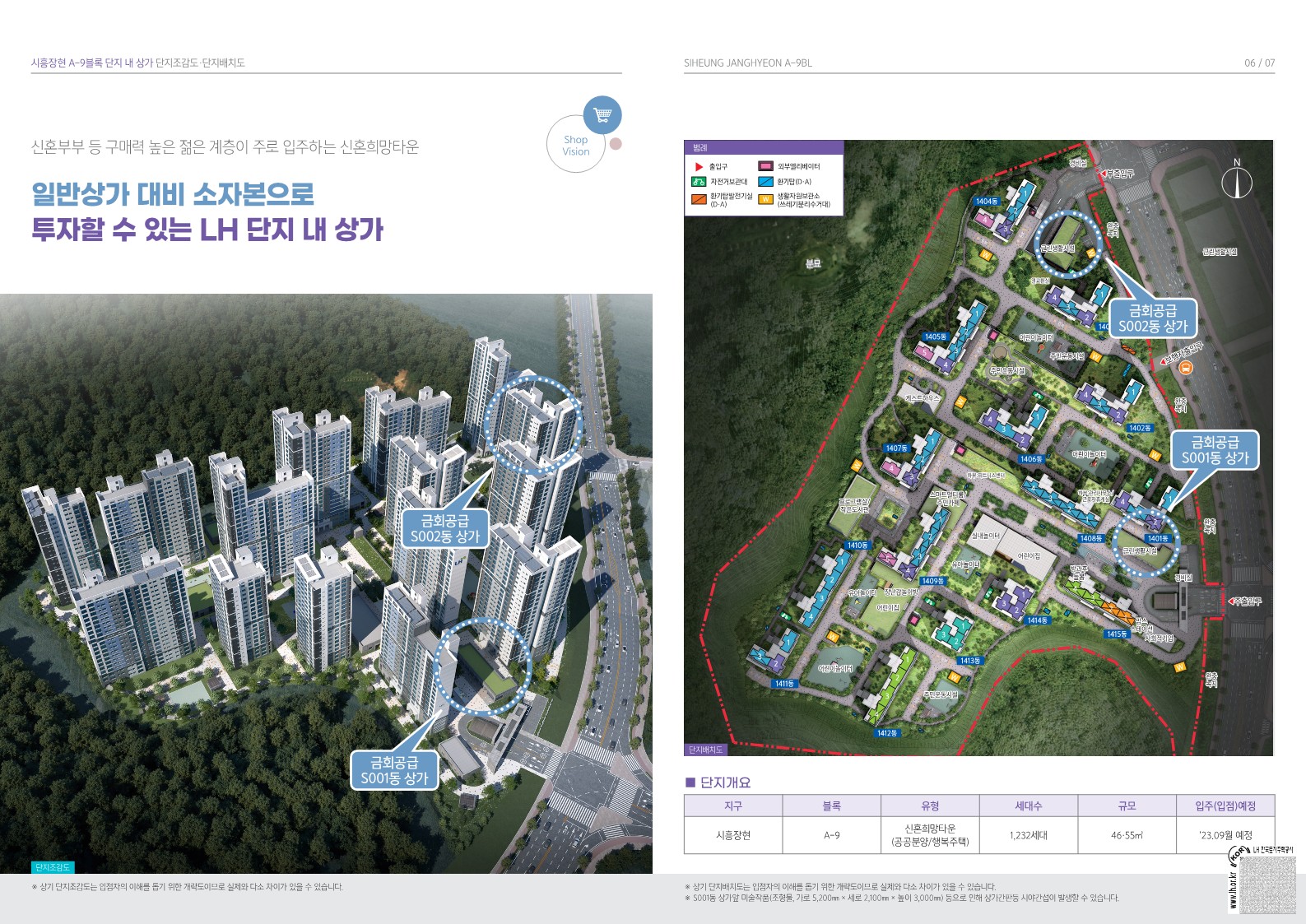The width and height of the screenshot is (1306, 924).
Task: Click the '신혼희망타운 (공공분양/행복주택)' table cell
Action: (930, 835)
